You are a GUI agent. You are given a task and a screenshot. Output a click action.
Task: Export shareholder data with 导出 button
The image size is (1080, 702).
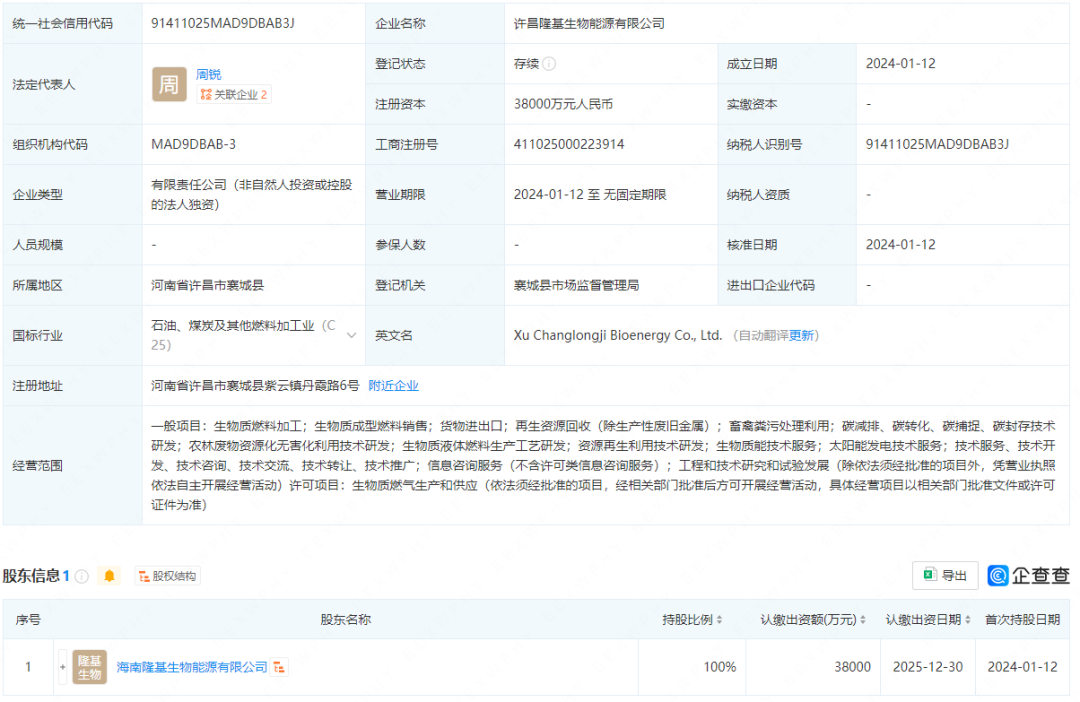pos(945,575)
